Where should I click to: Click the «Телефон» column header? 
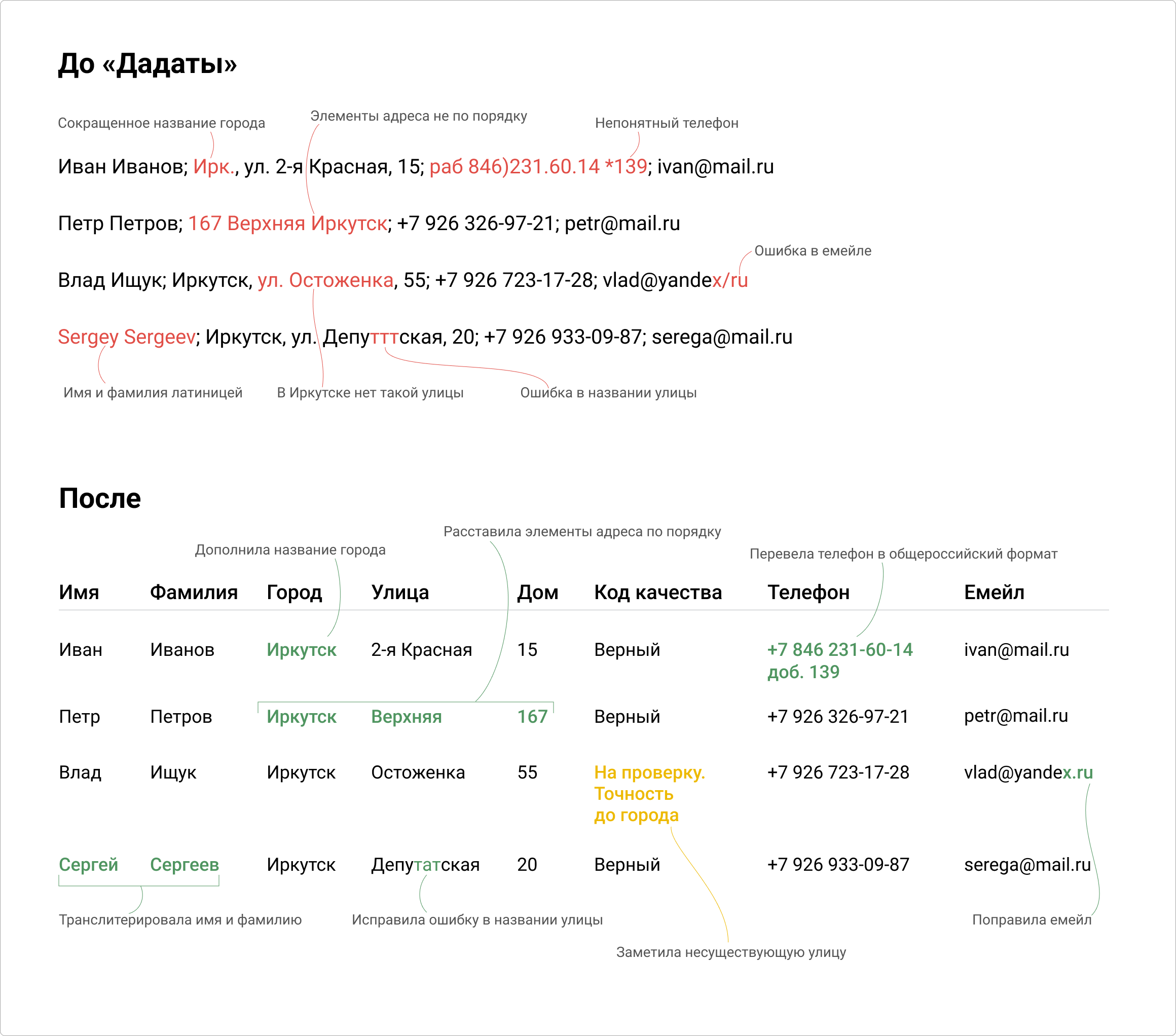[808, 592]
